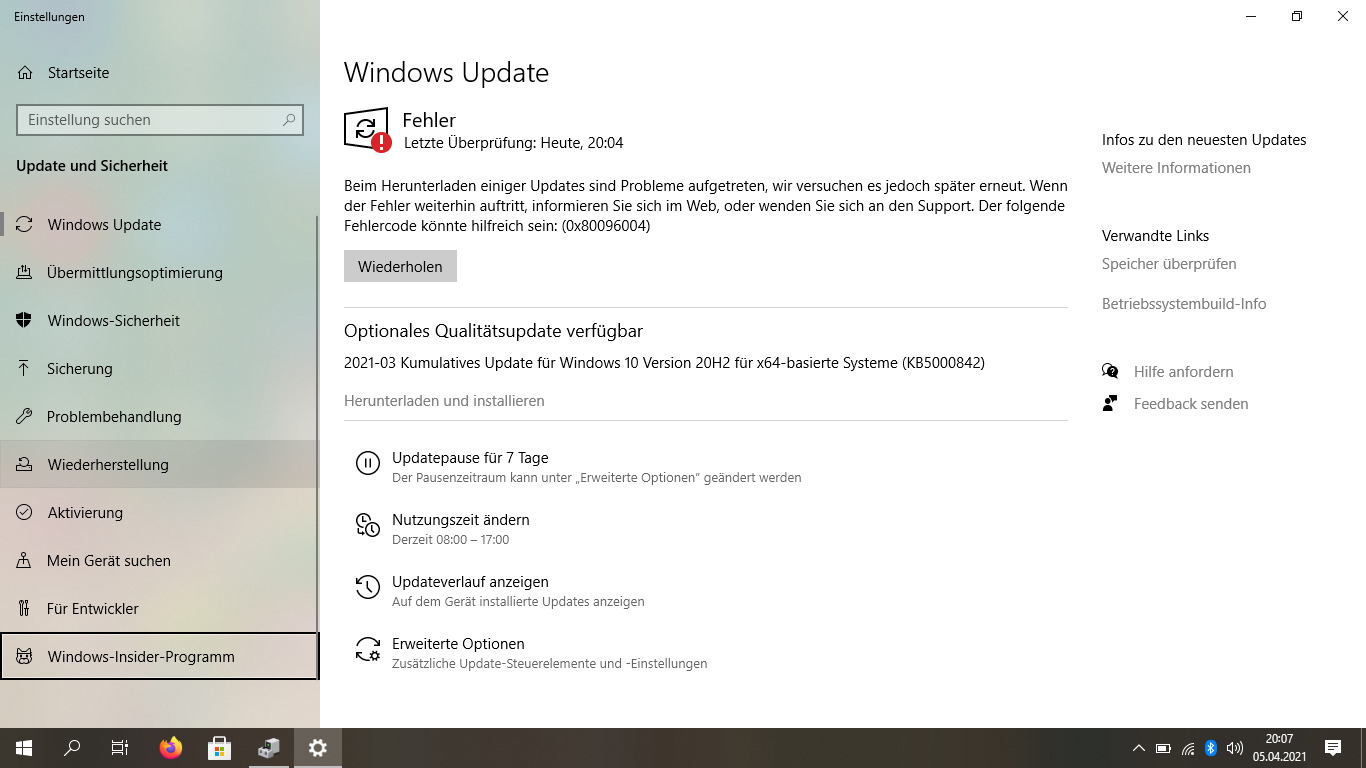Click Hilfe anfordern link text
Viewport: 1366px width, 768px height.
1183,372
